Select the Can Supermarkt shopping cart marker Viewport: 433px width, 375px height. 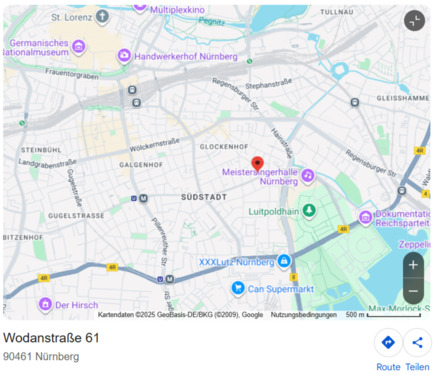pyautogui.click(x=238, y=288)
